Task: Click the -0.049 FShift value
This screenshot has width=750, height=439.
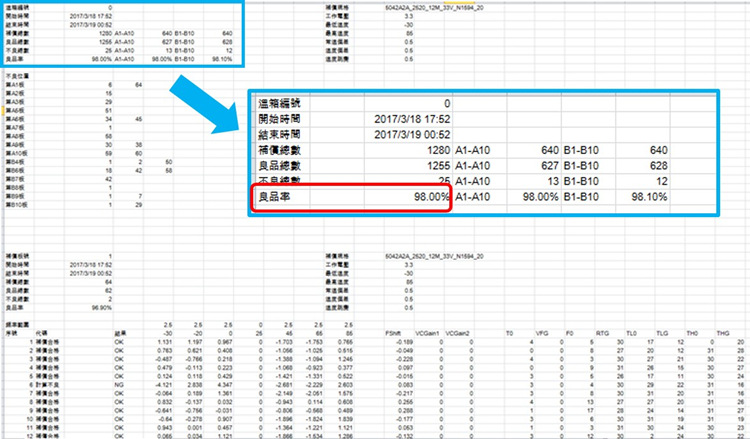Action: 405,350
